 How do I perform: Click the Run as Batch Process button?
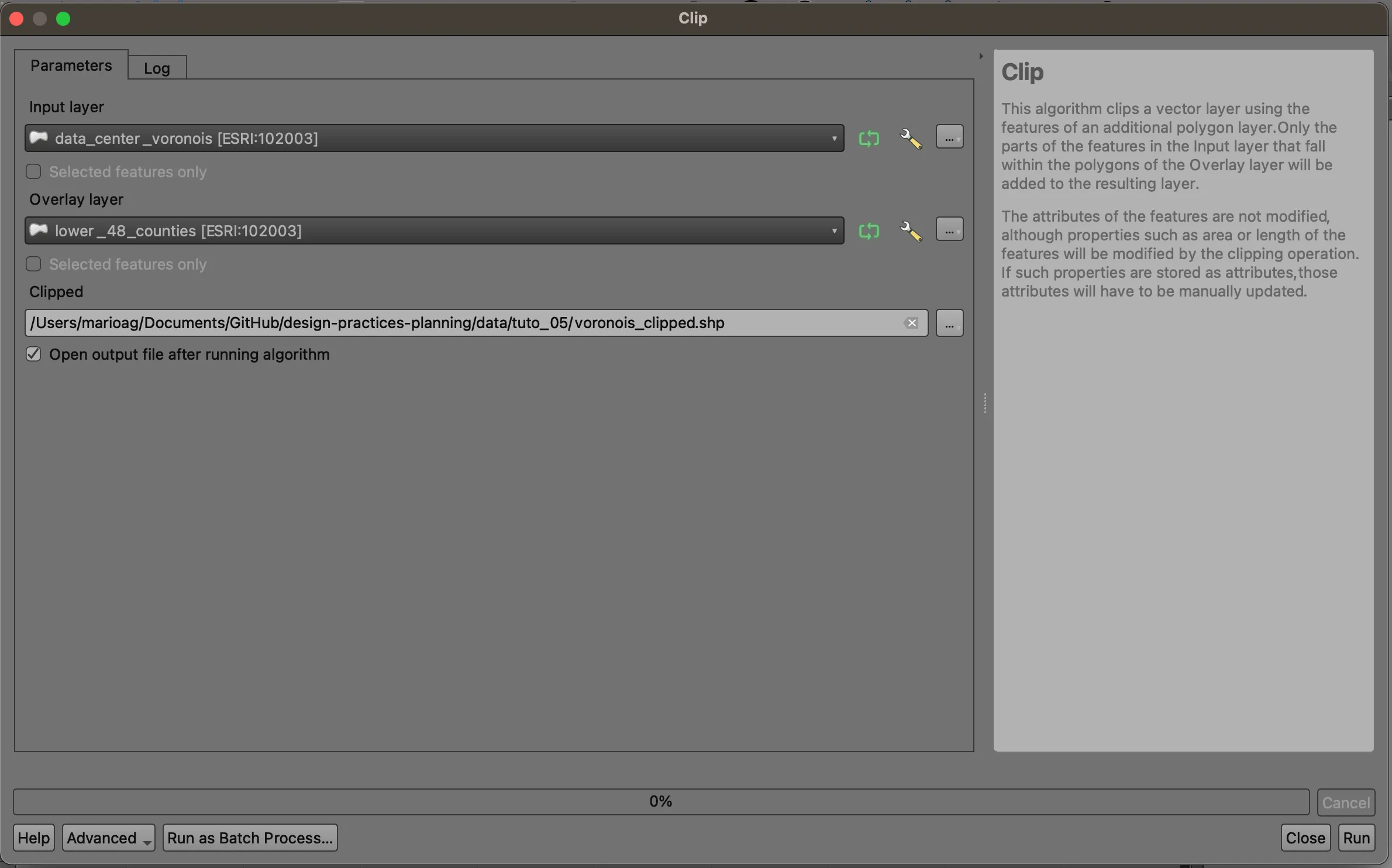(250, 837)
